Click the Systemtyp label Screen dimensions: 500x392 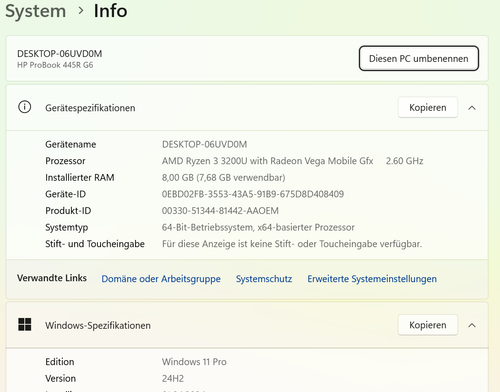pyautogui.click(x=67, y=227)
